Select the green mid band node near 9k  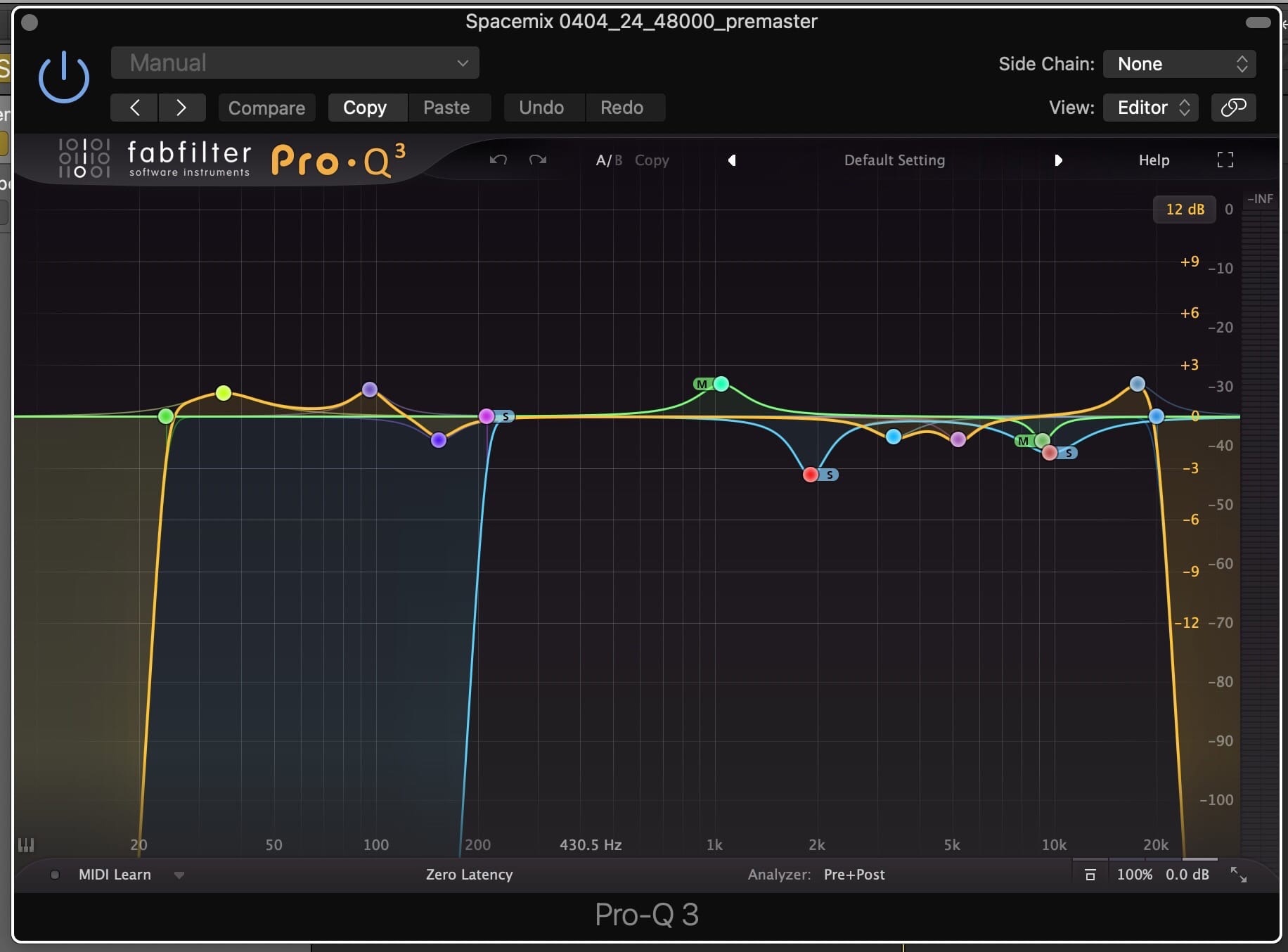pyautogui.click(x=1043, y=441)
